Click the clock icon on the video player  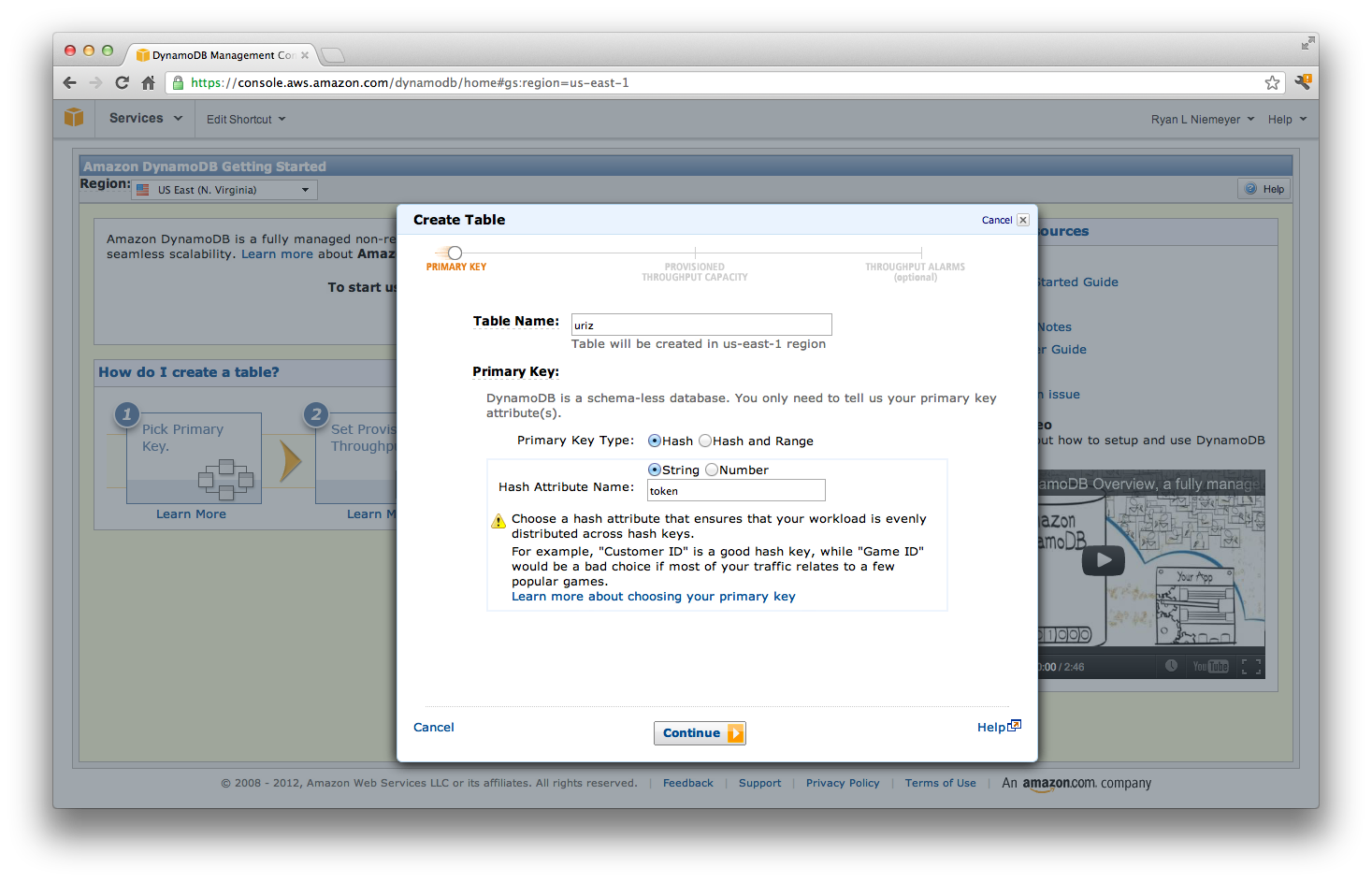coord(1172,666)
